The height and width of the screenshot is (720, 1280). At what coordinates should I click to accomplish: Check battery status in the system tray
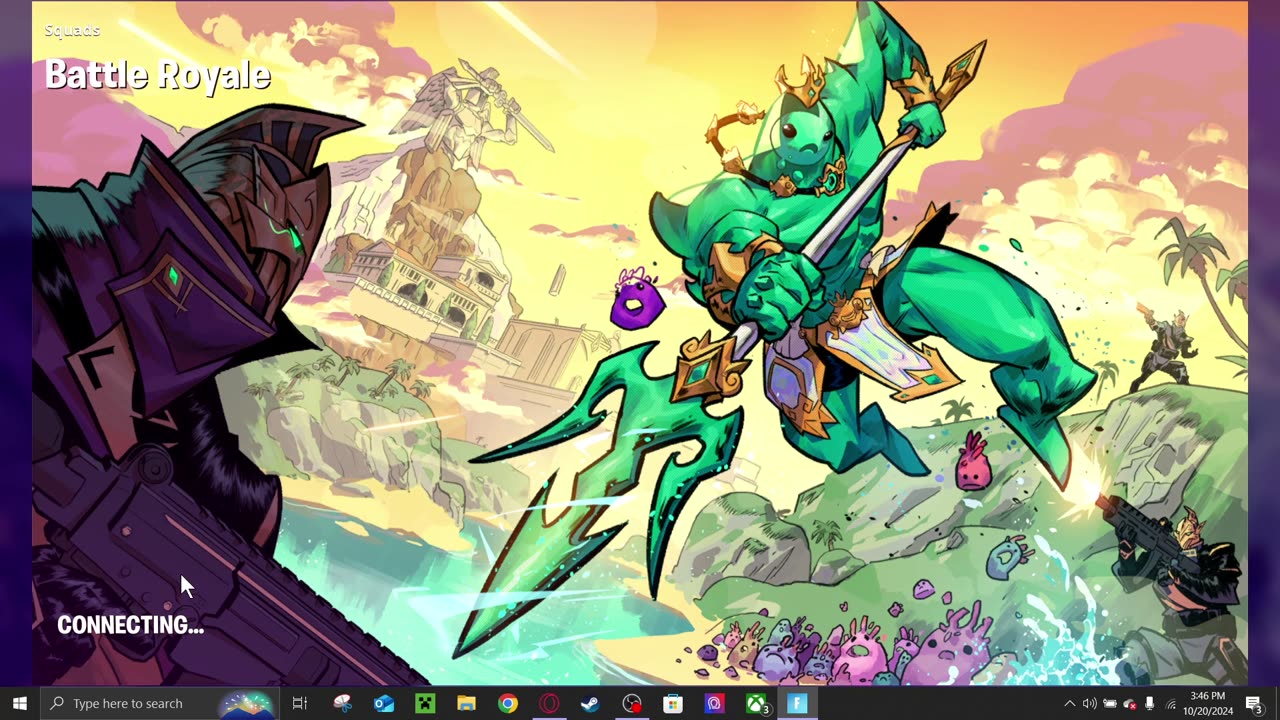(x=1109, y=703)
